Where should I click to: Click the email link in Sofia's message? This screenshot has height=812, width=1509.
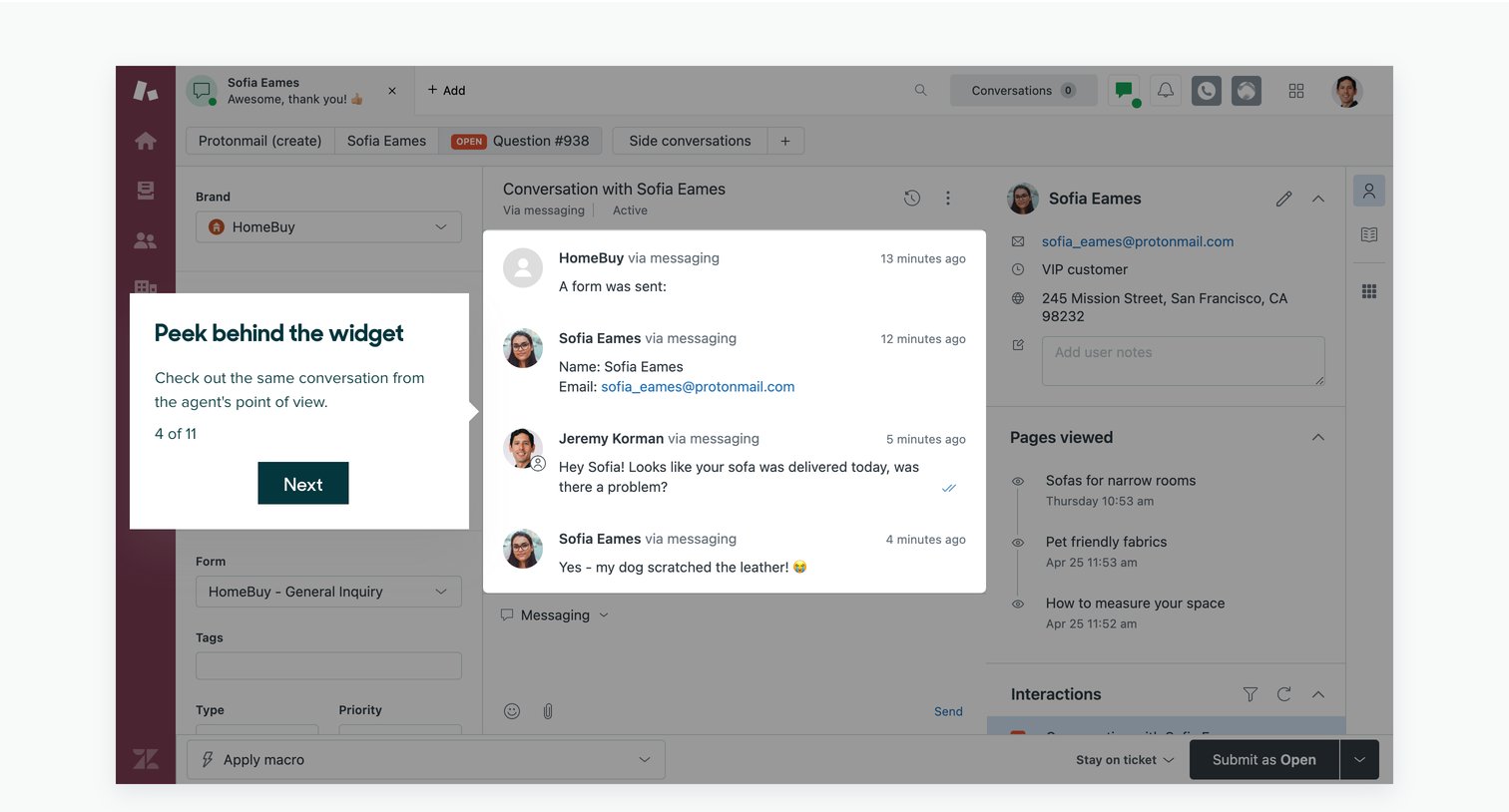tap(698, 387)
